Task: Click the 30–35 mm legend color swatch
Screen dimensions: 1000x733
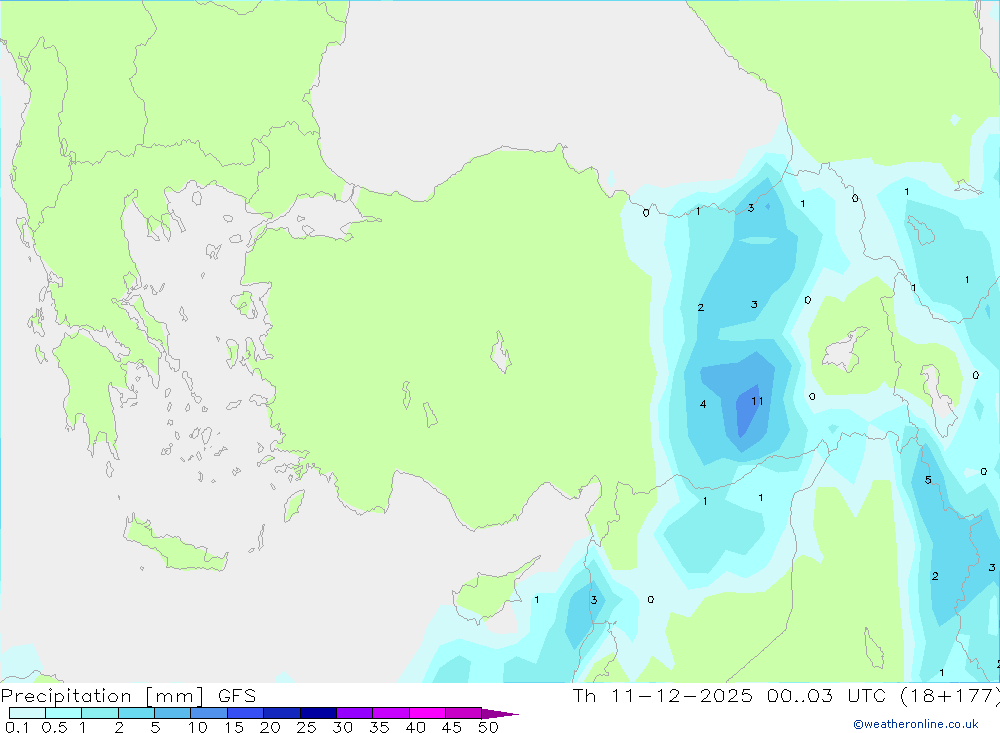Action: click(x=355, y=713)
